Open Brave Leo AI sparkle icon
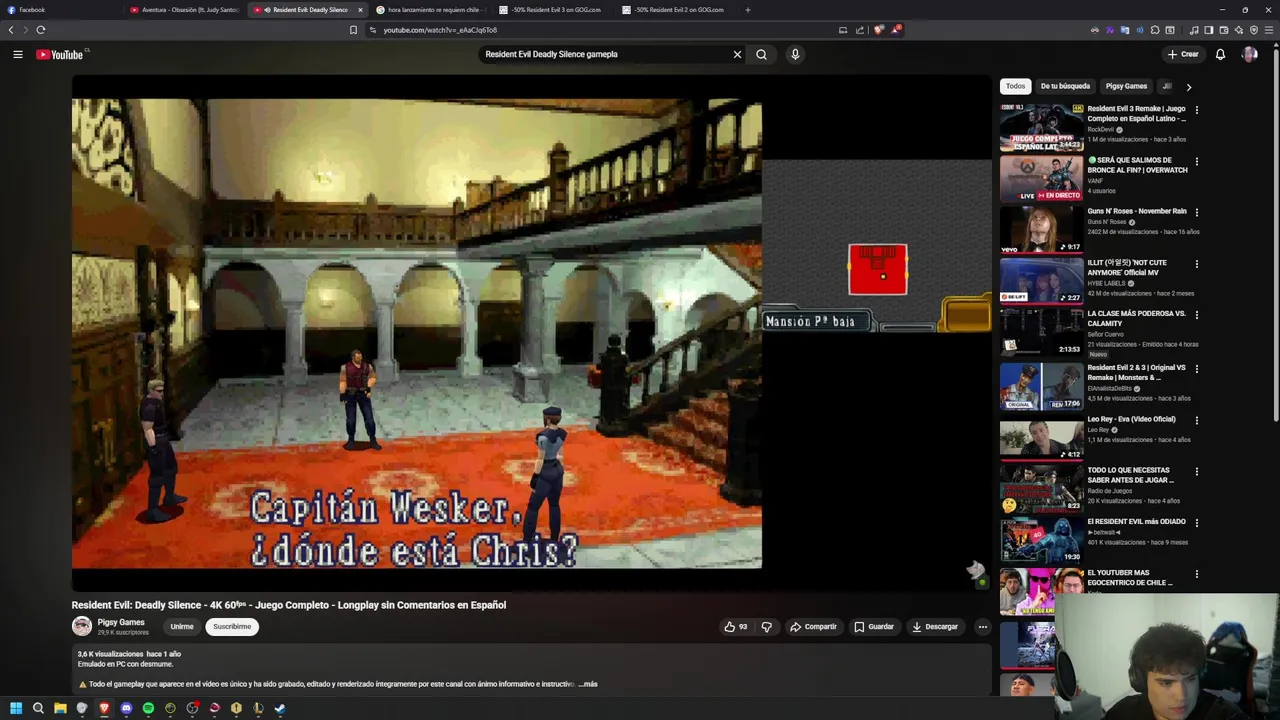Image resolution: width=1280 pixels, height=720 pixels. [x=1239, y=30]
